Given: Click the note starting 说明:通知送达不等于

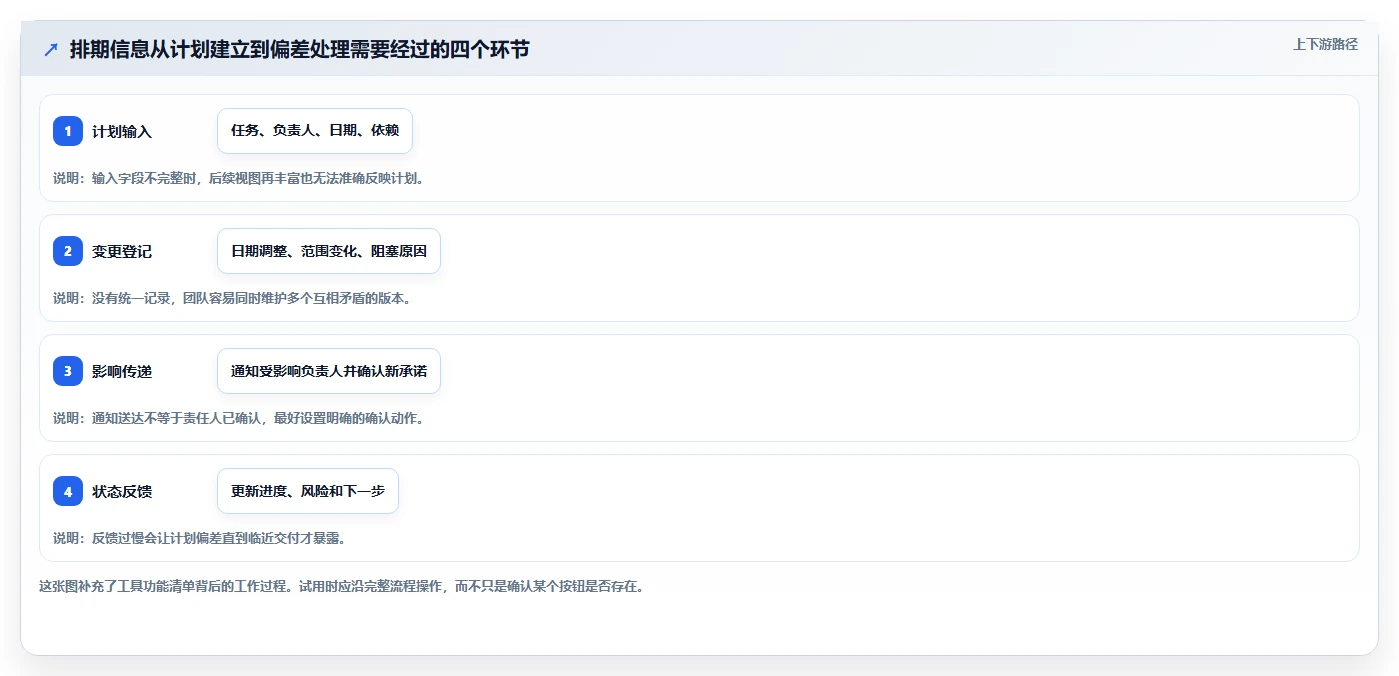Looking at the screenshot, I should click(238, 418).
